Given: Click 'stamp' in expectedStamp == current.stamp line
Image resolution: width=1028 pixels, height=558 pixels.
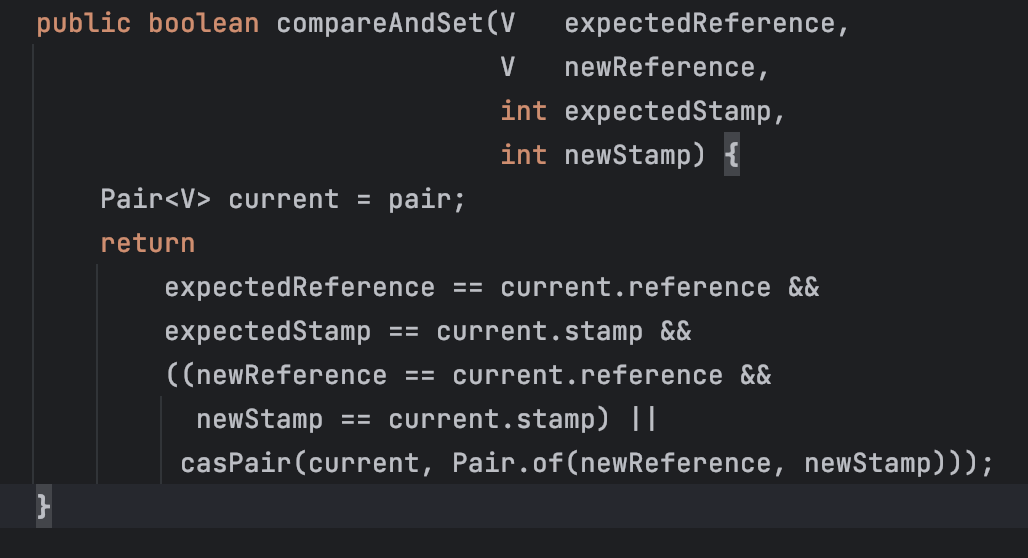Looking at the screenshot, I should [620, 331].
